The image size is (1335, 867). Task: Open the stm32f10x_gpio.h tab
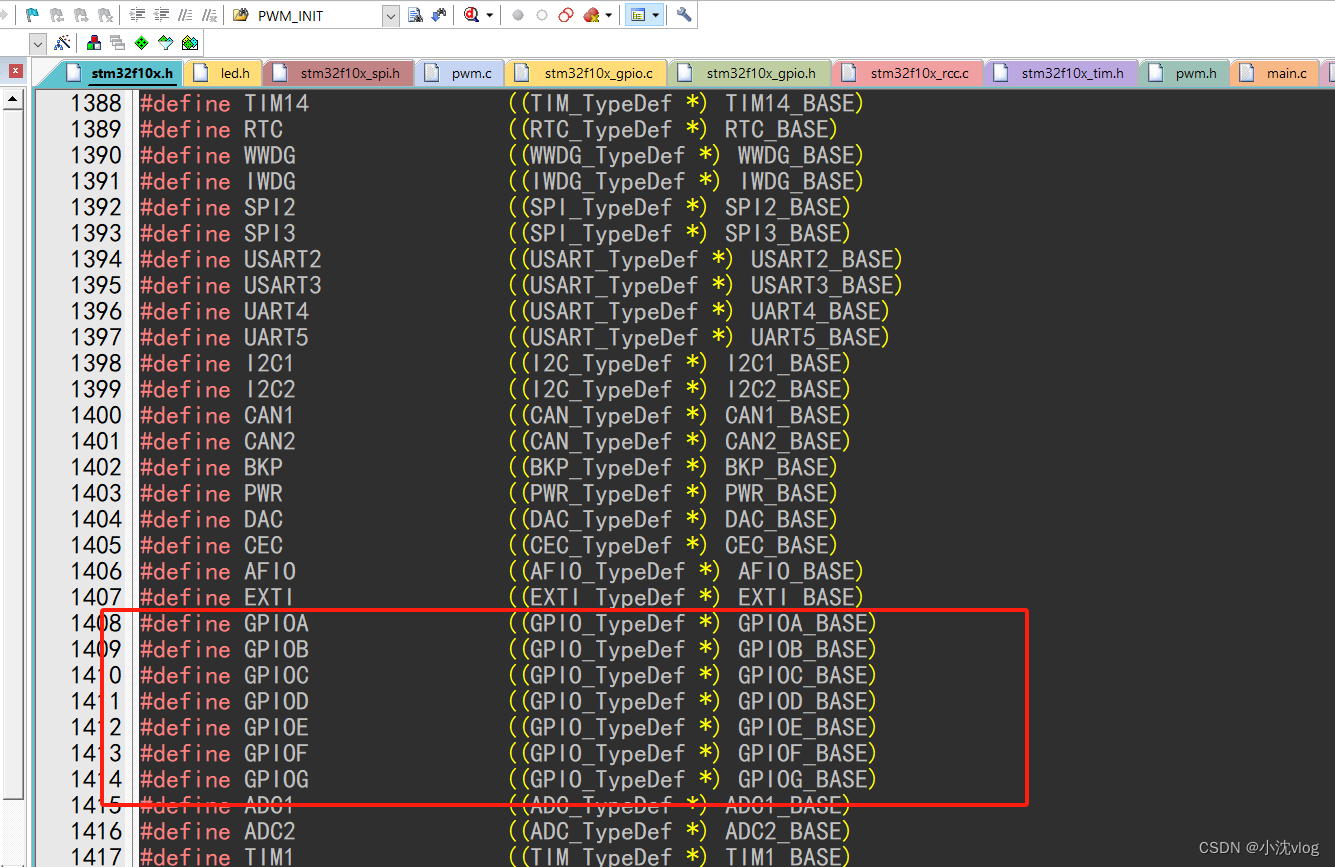(x=750, y=73)
